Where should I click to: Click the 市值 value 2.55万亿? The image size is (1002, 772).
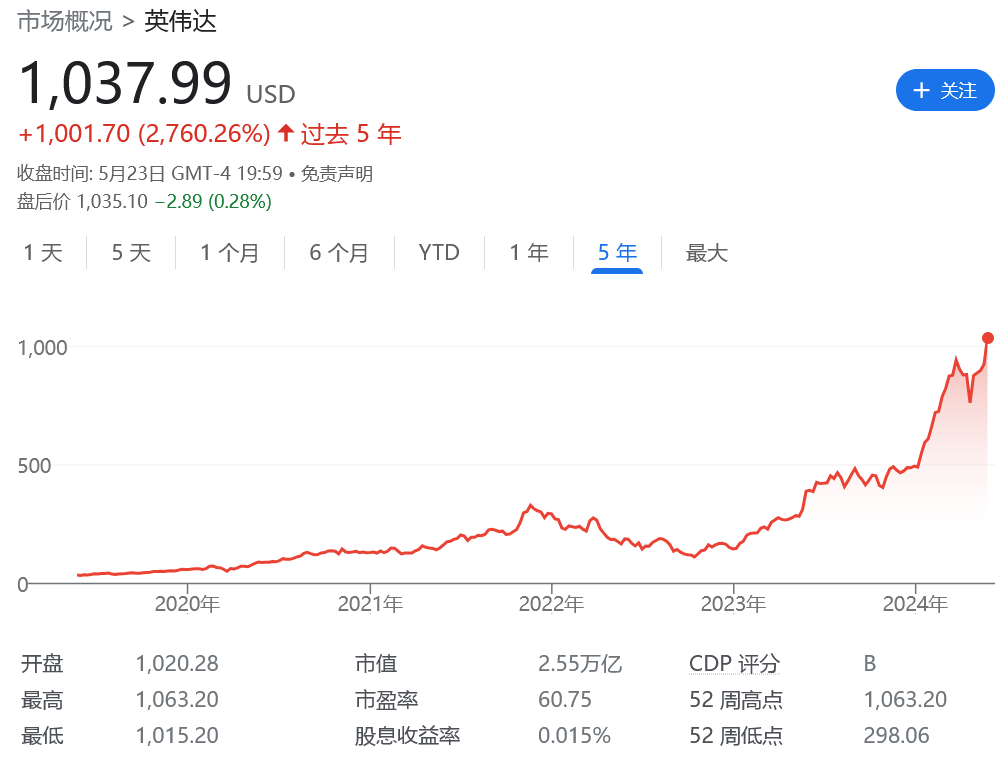tap(580, 664)
